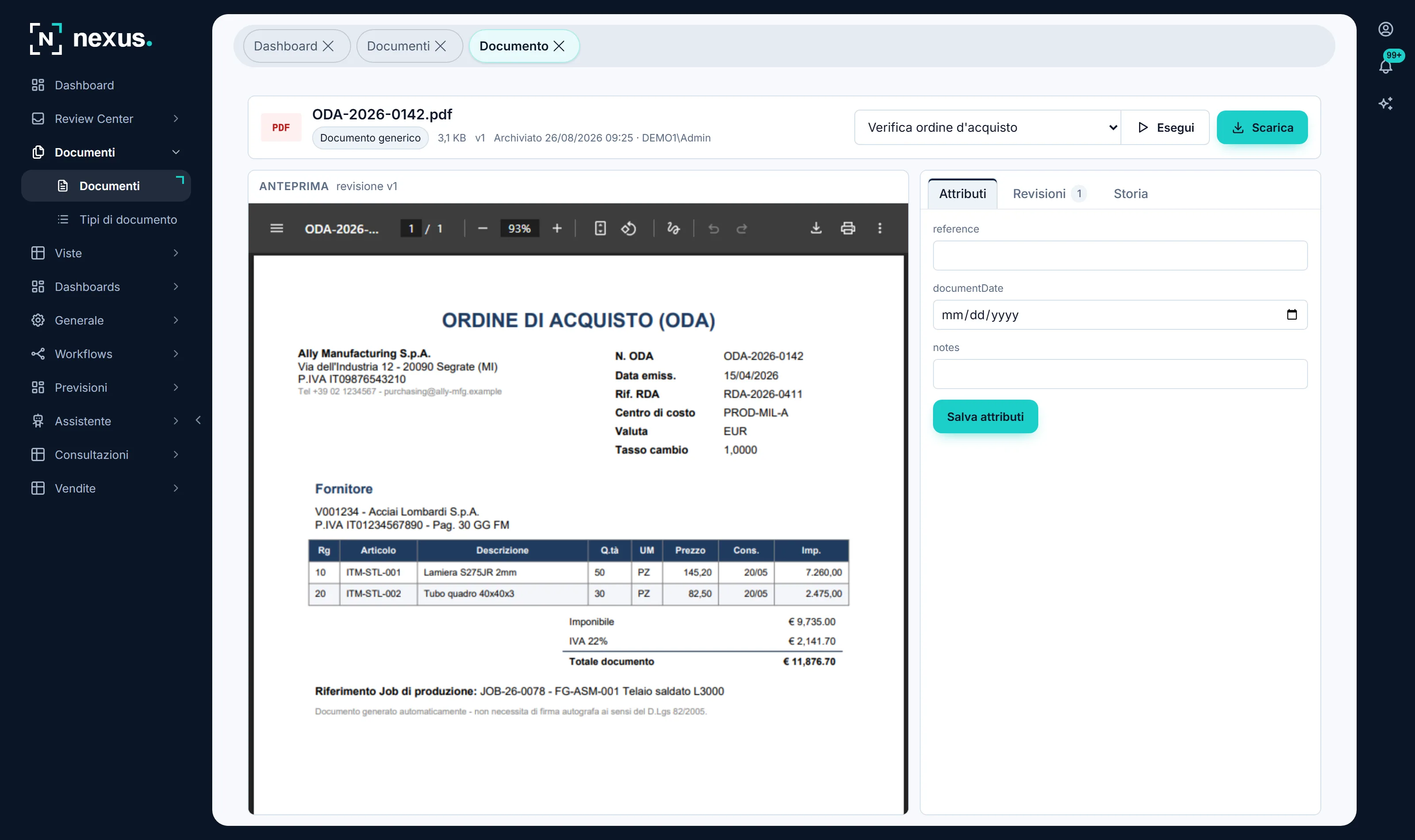
Task: Open notifications bell with 99+ badge
Action: pyautogui.click(x=1386, y=66)
